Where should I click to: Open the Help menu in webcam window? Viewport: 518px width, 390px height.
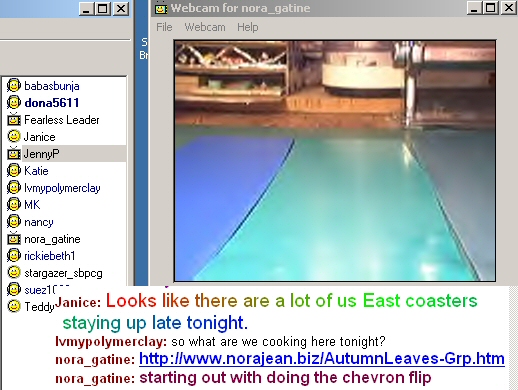(x=248, y=27)
